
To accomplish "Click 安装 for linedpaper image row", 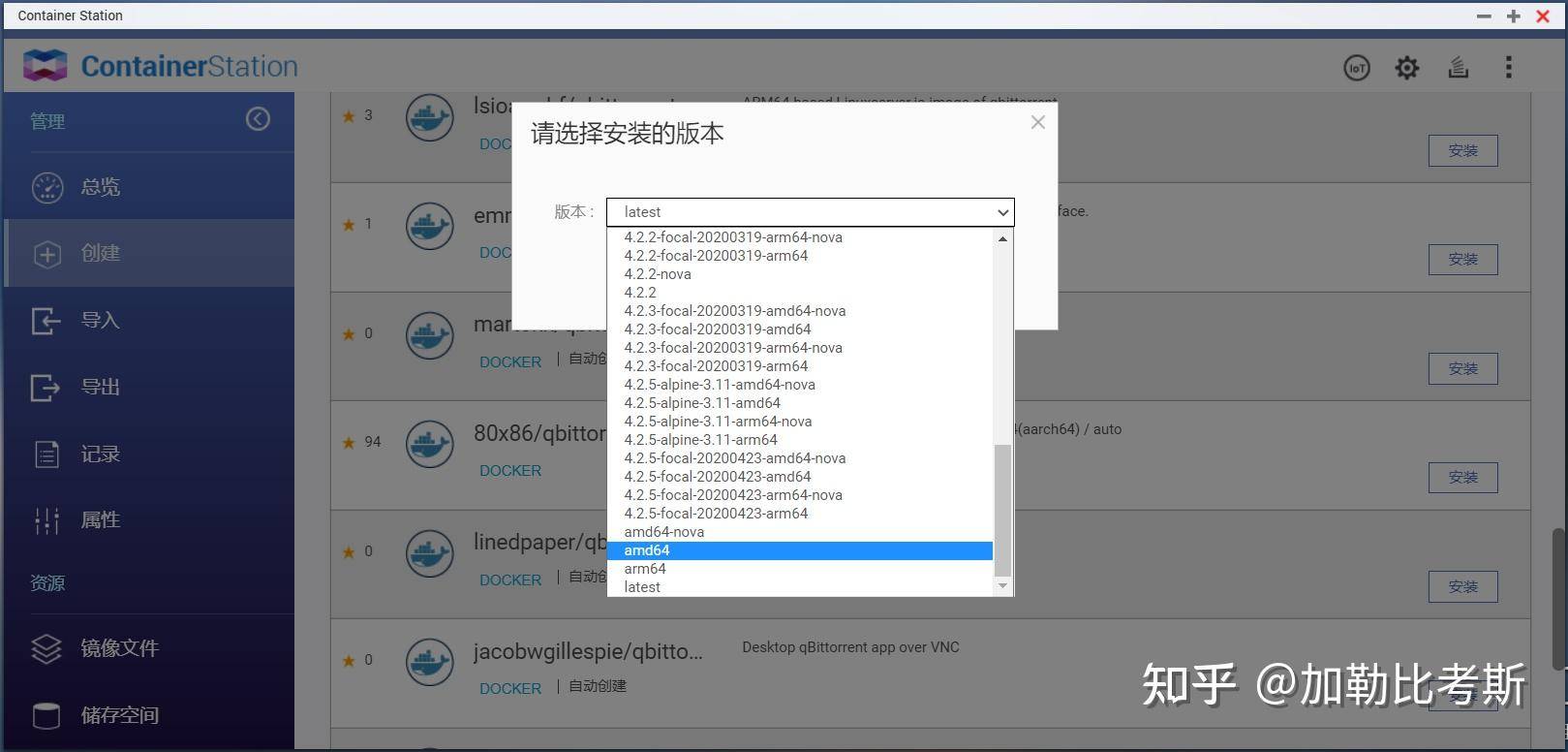I will click(1463, 587).
